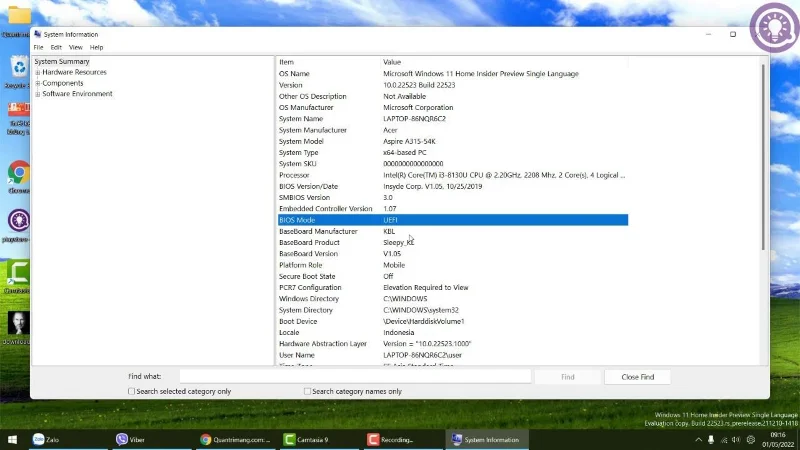Expand the Hardware Resources tree node
The height and width of the screenshot is (450, 800).
(x=38, y=72)
